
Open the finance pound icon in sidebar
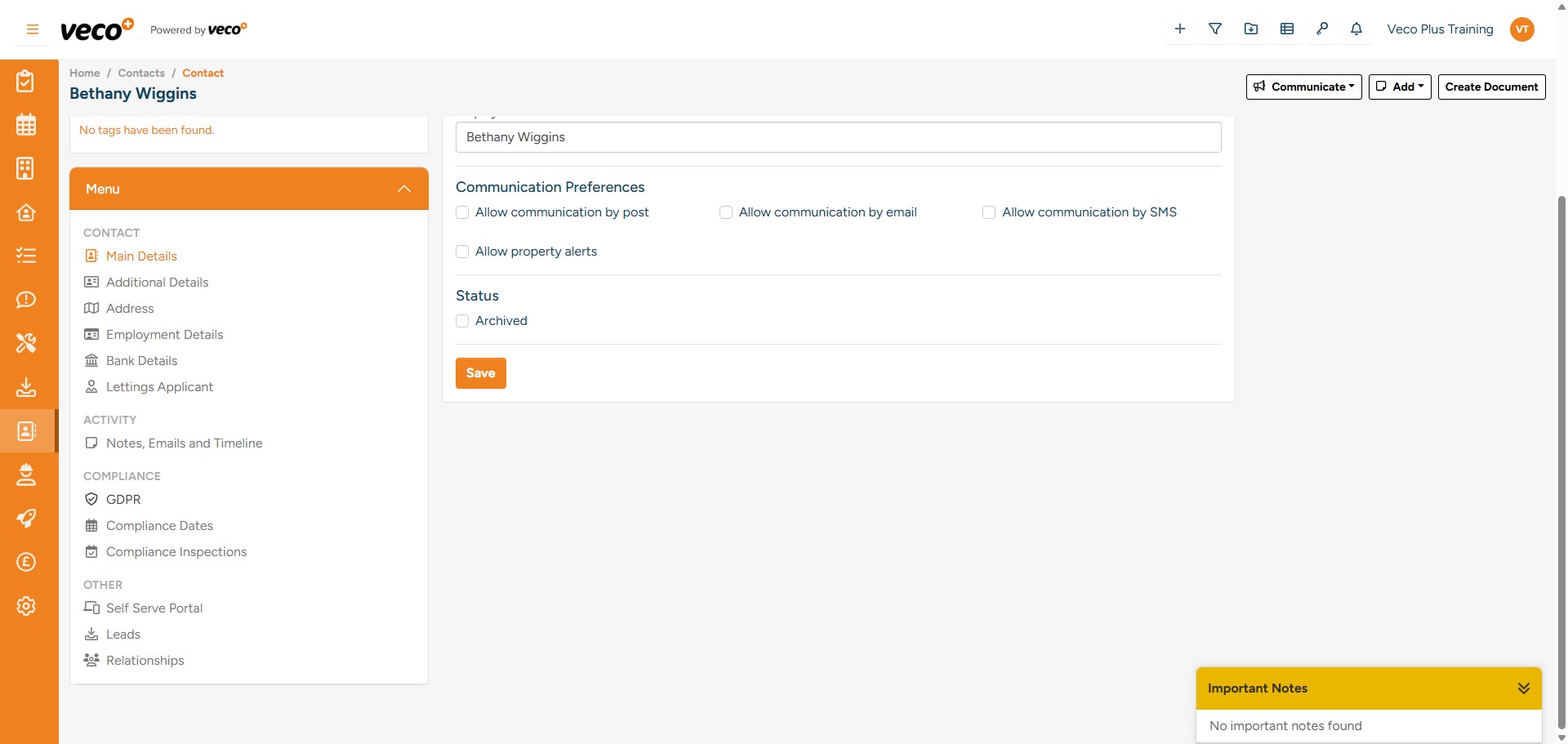[x=26, y=562]
